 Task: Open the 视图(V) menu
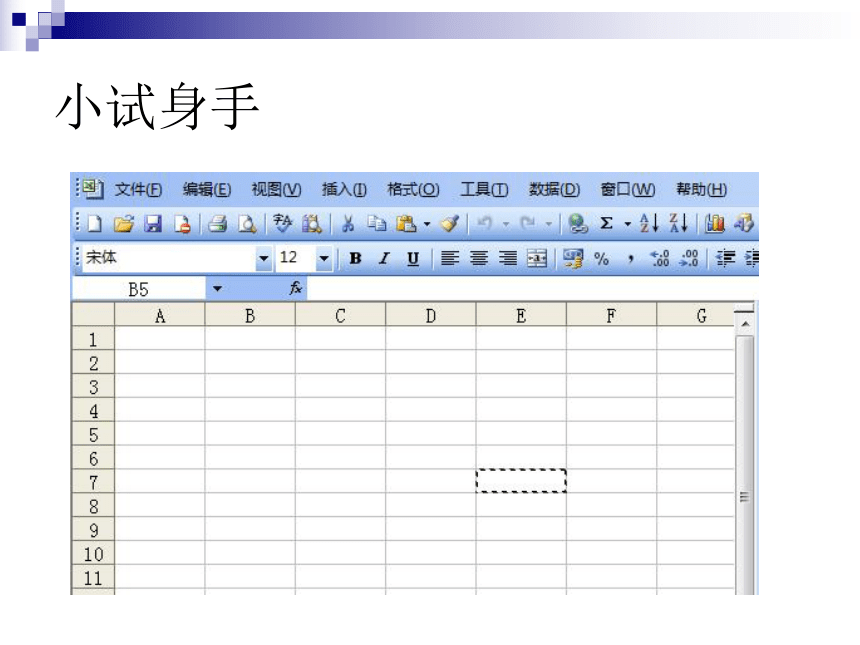[276, 190]
